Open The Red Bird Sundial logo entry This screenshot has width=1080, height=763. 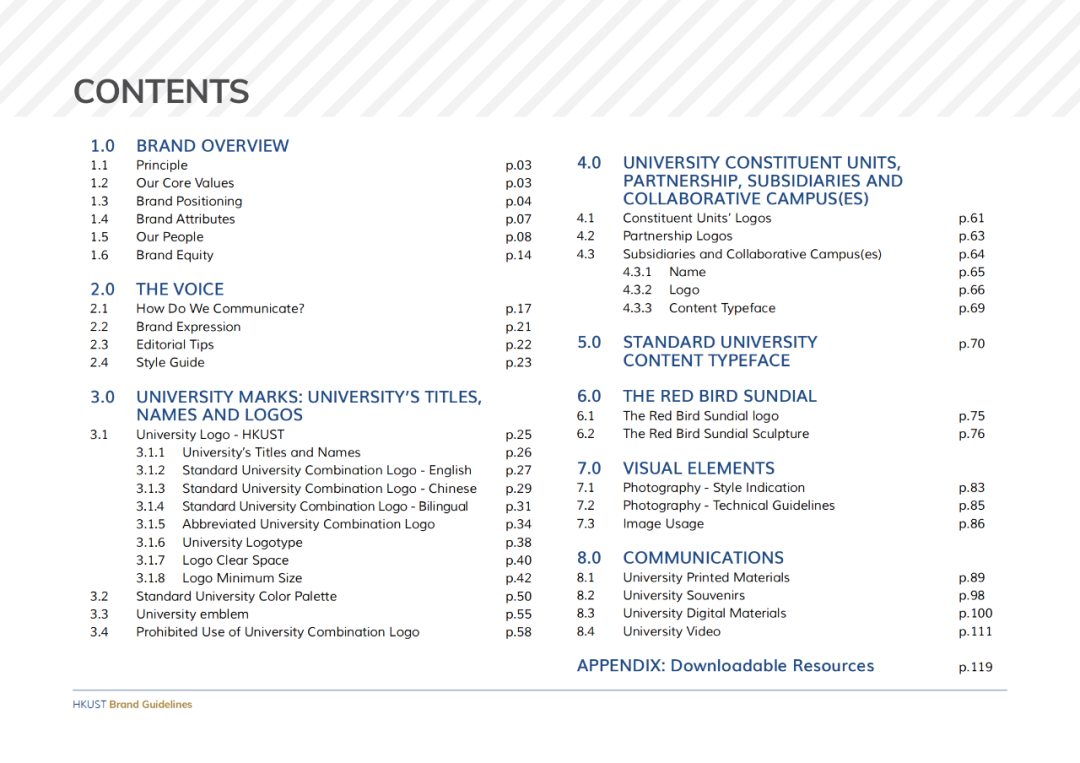[700, 416]
